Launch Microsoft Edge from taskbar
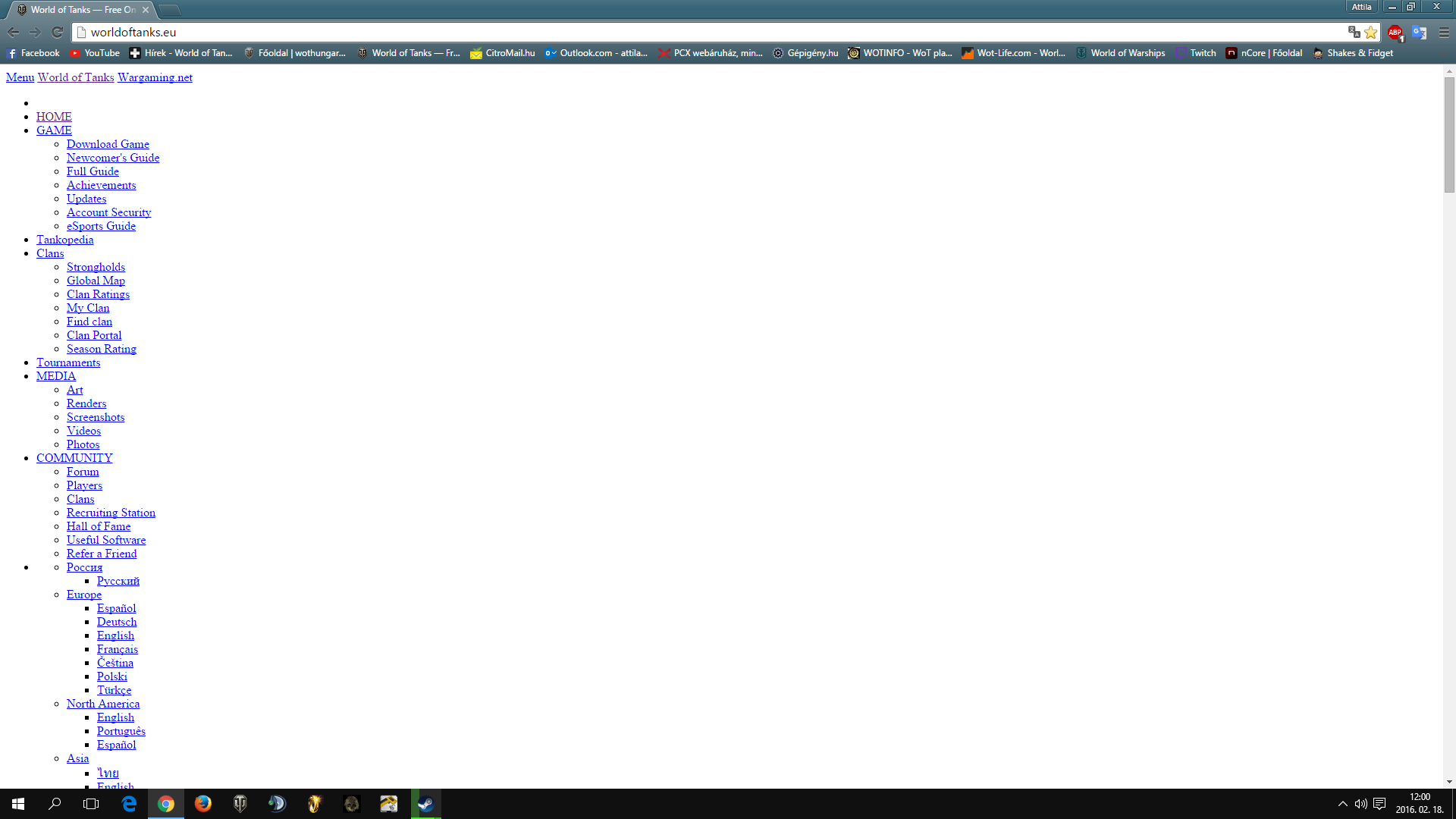 [x=129, y=804]
